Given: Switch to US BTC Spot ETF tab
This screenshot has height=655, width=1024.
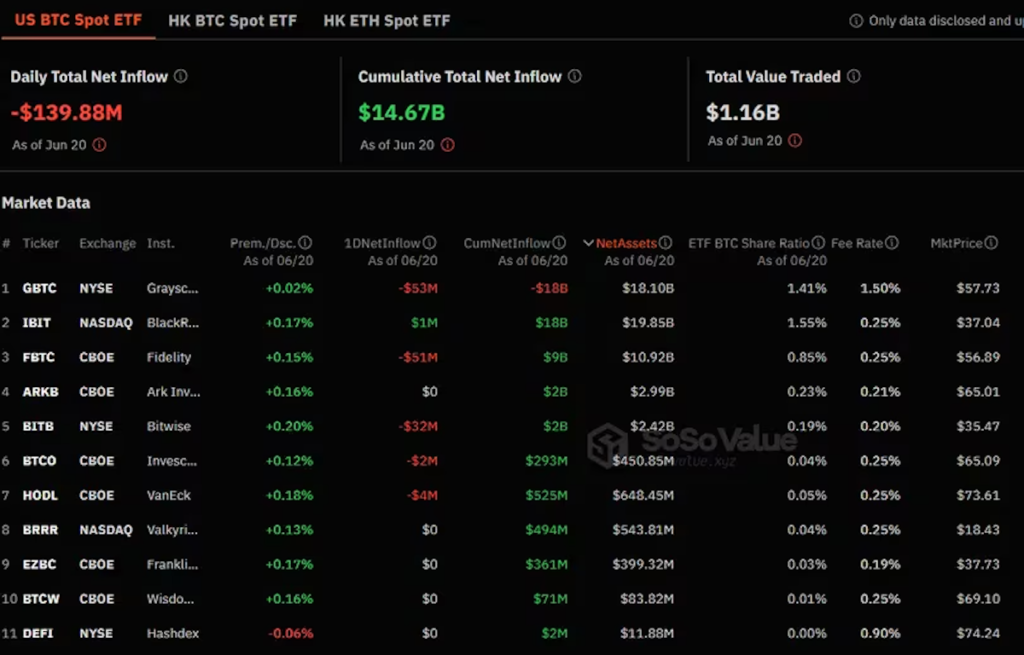Looking at the screenshot, I should click(78, 20).
